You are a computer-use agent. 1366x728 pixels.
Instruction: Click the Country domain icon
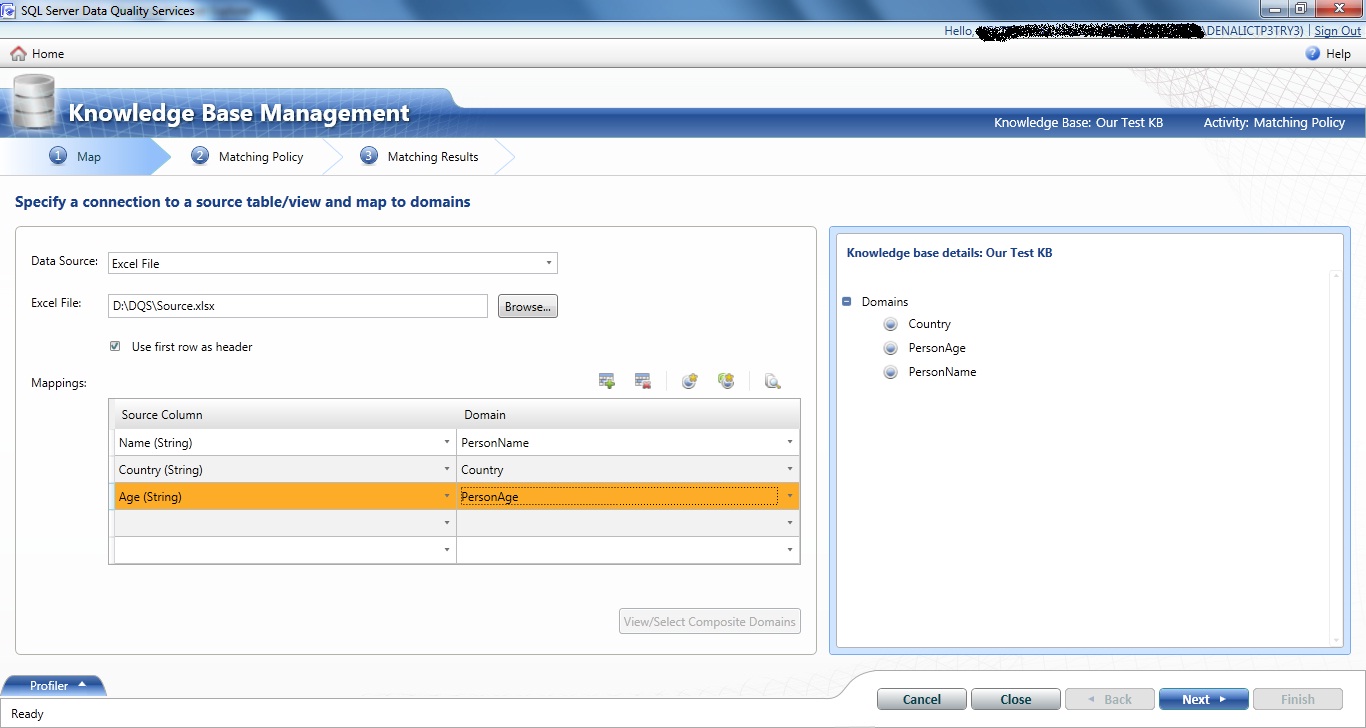click(x=891, y=324)
